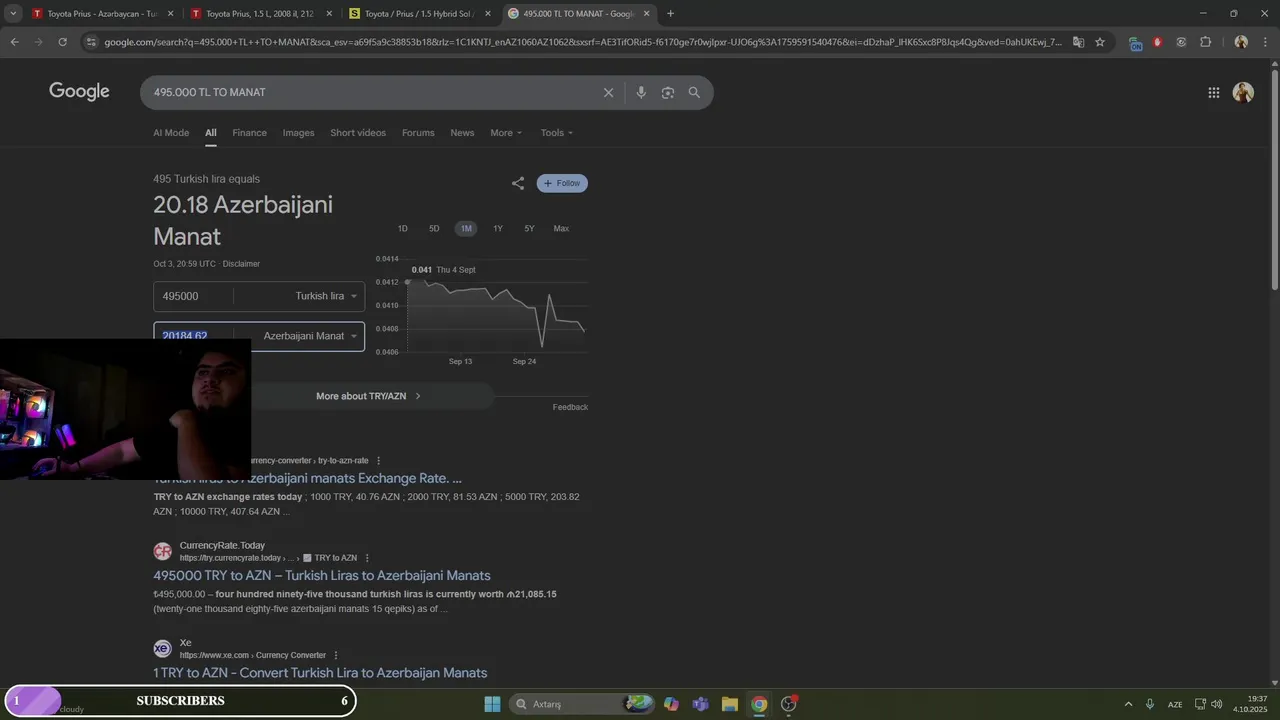The image size is (1280, 720).
Task: Switch to AI Mode tab
Action: pyautogui.click(x=171, y=133)
